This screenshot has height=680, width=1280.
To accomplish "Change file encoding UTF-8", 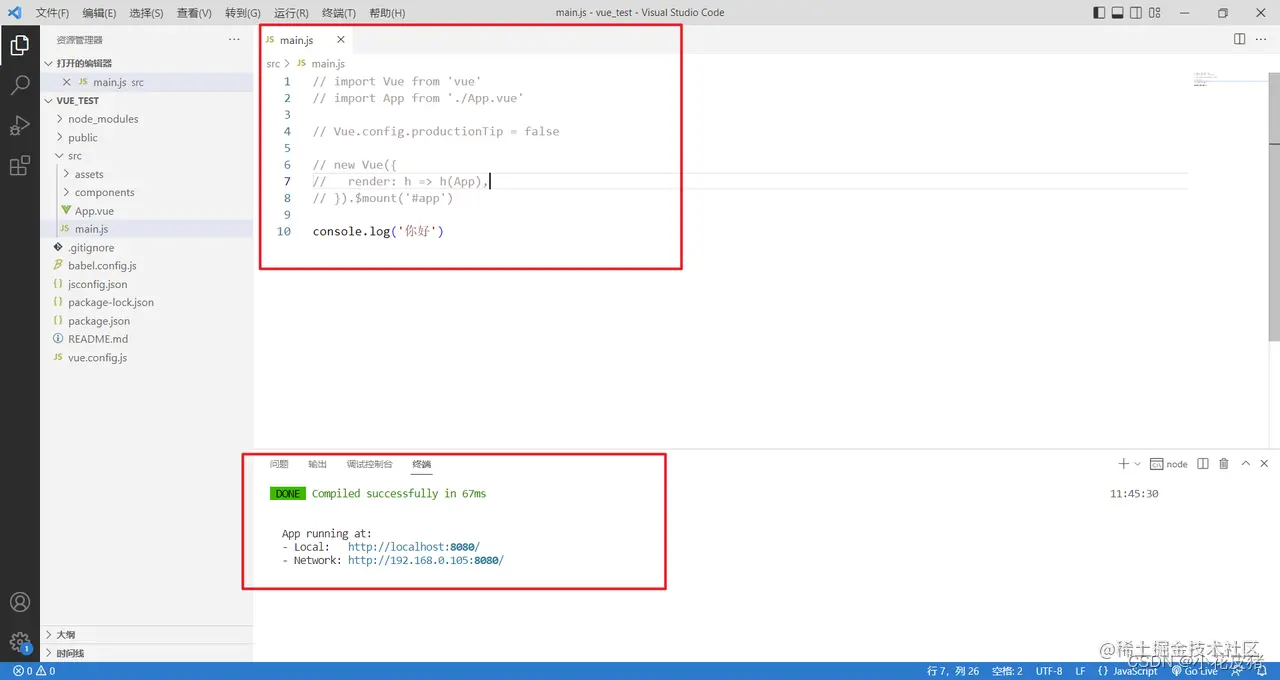I will [1049, 671].
